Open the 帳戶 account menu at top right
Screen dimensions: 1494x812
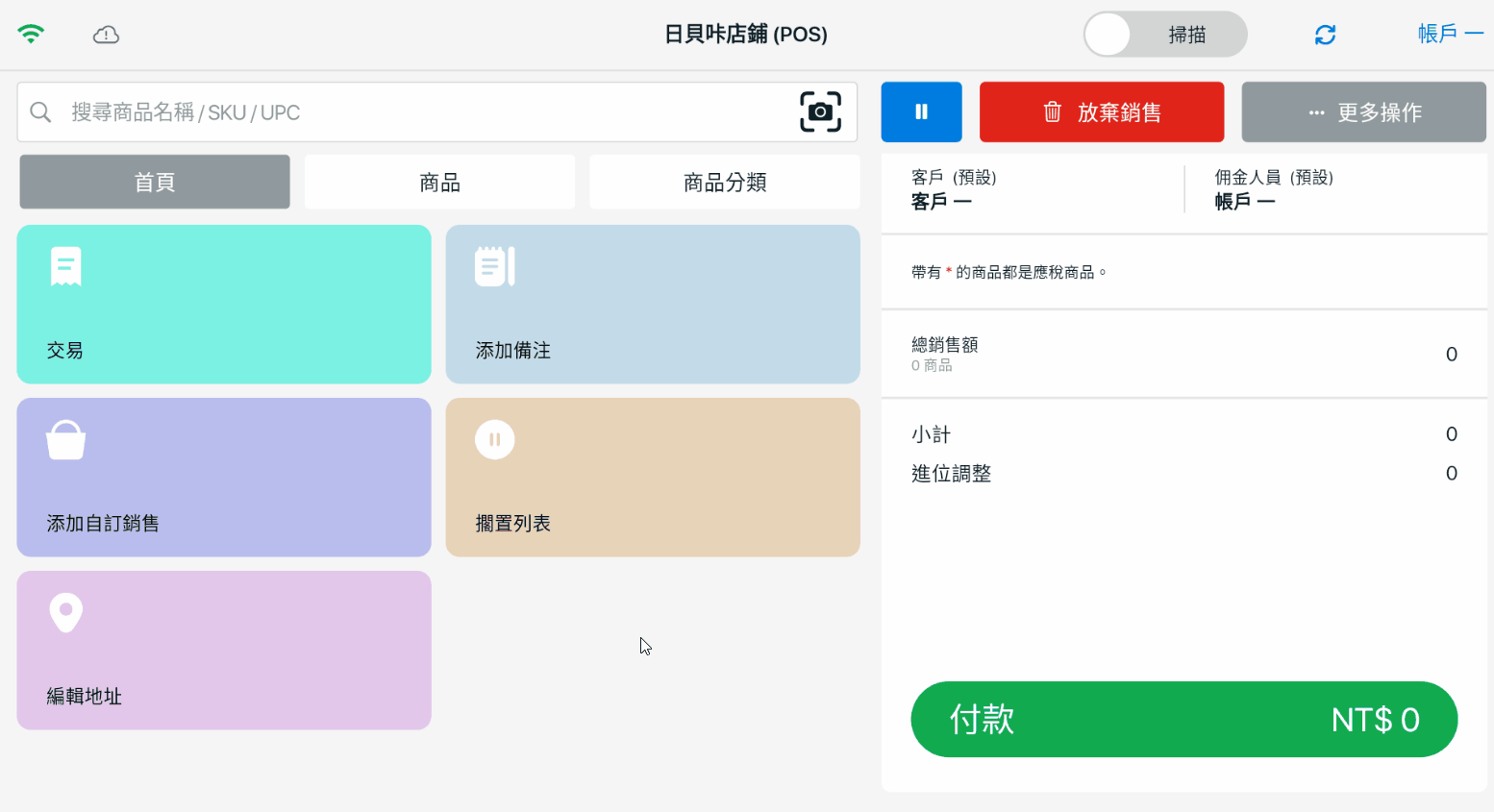coord(1449,35)
